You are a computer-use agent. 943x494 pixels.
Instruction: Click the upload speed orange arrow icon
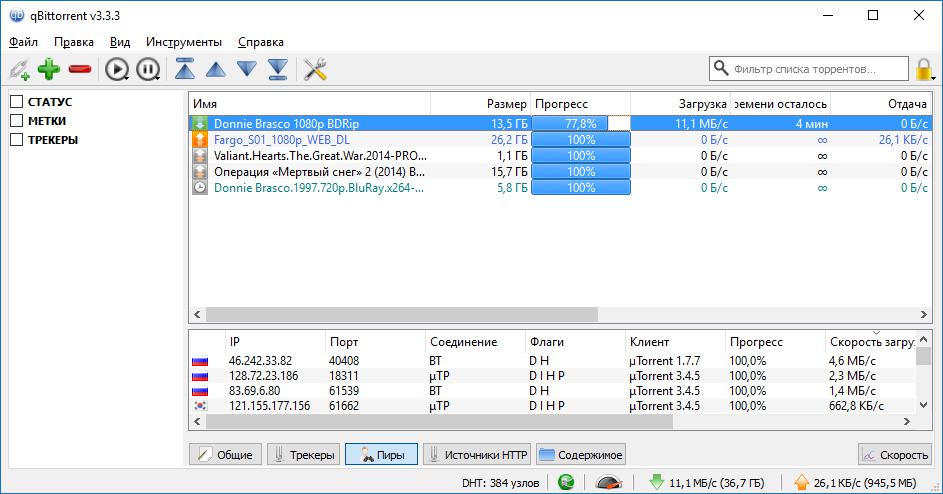pyautogui.click(x=802, y=482)
